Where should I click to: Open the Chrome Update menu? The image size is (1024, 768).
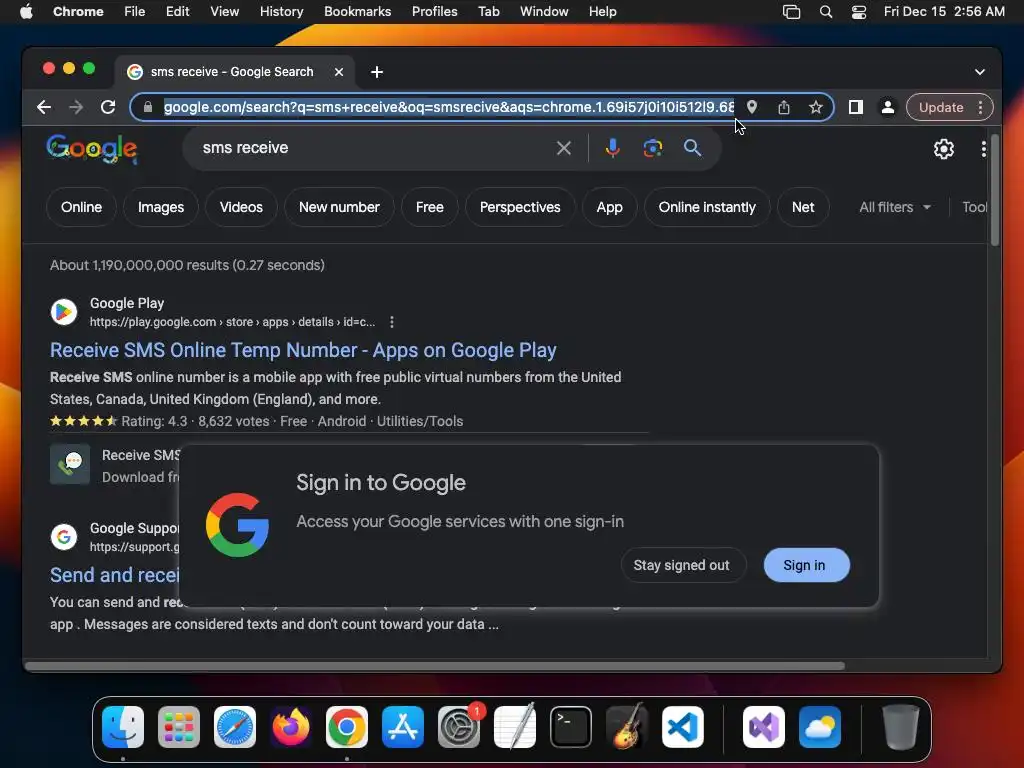(950, 107)
